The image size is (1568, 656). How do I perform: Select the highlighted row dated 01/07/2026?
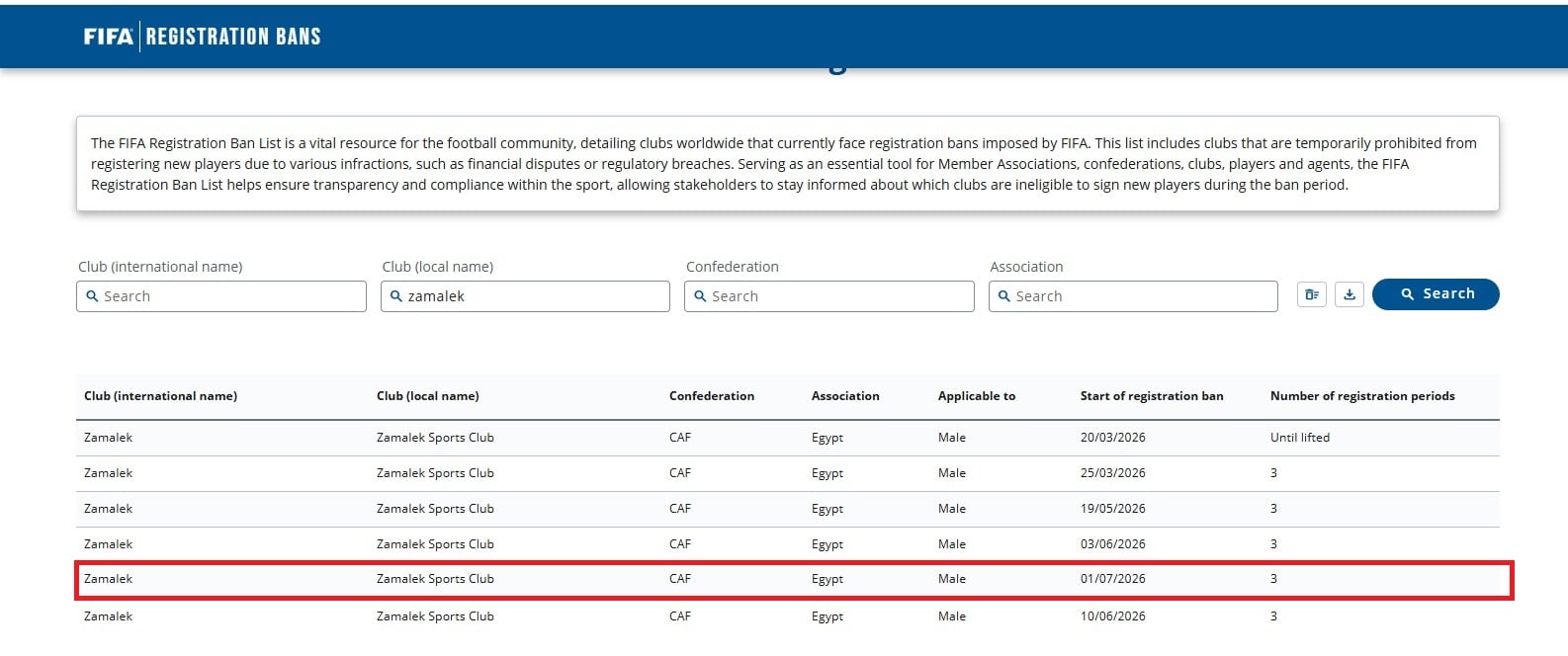(x=794, y=580)
